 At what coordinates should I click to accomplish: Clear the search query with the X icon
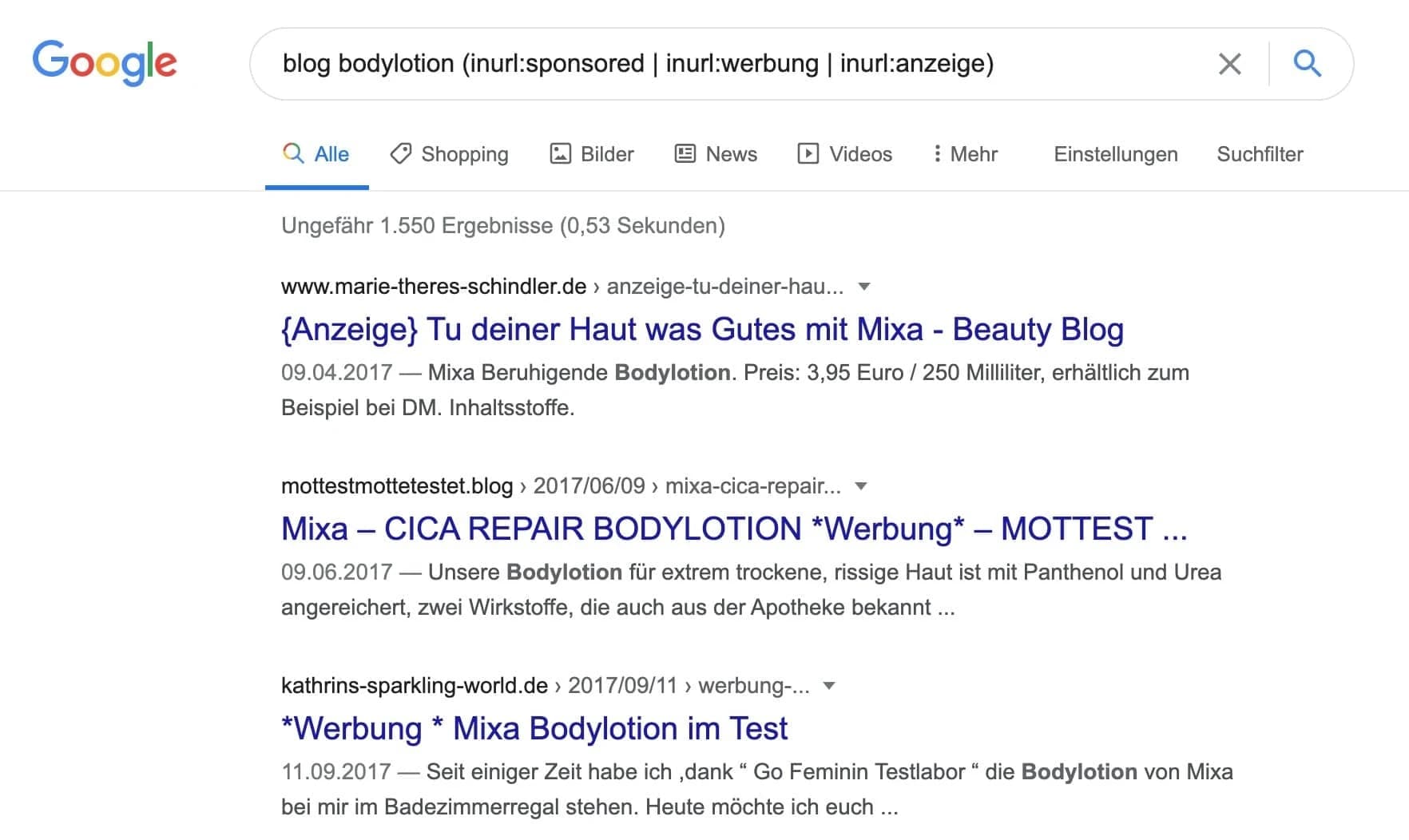tap(1229, 64)
